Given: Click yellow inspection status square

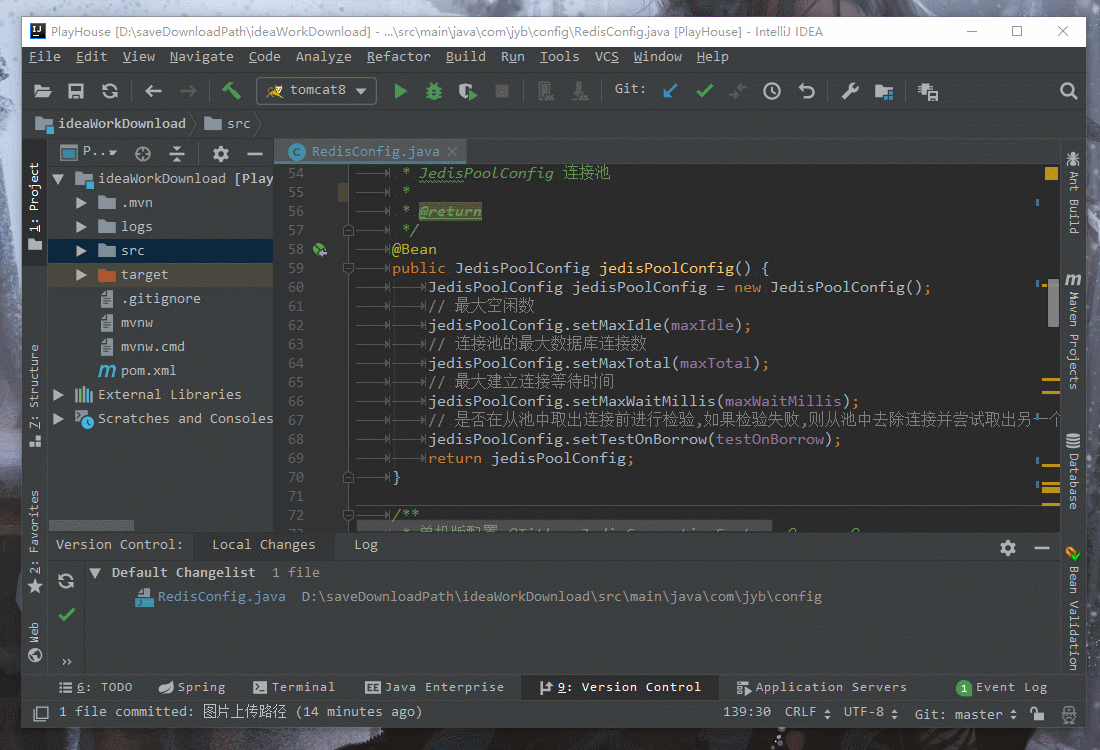Looking at the screenshot, I should pyautogui.click(x=1051, y=173).
